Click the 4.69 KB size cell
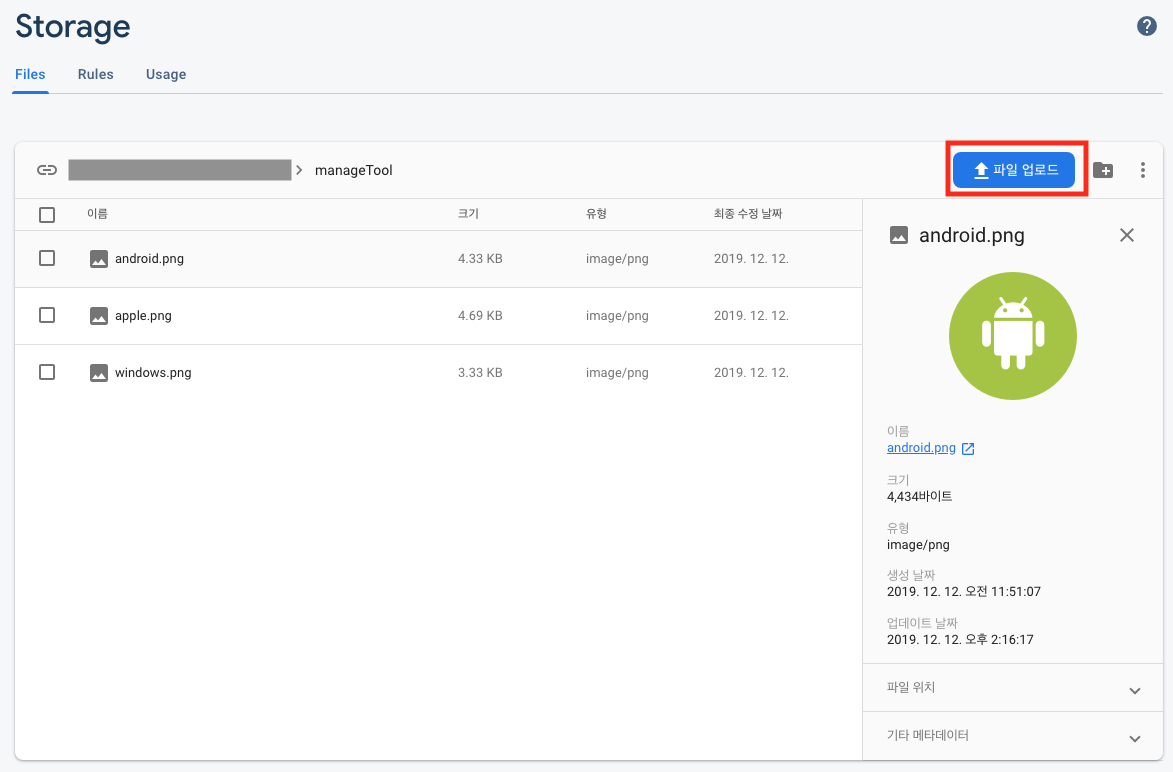Screen dimensions: 1173x772 pyautogui.click(x=480, y=316)
